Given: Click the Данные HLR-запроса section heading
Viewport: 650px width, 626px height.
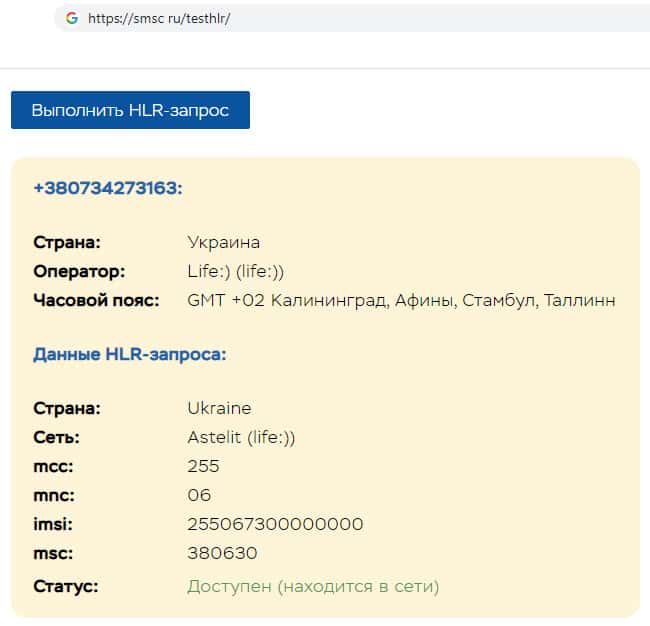Looking at the screenshot, I should [130, 354].
